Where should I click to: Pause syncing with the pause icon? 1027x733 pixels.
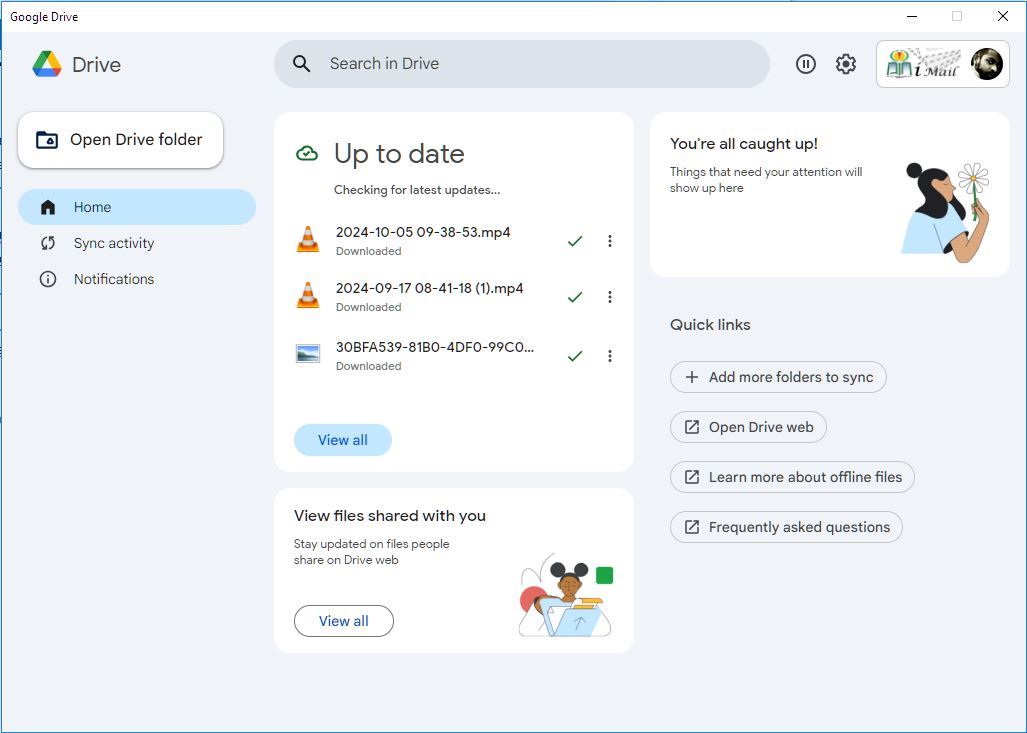[x=806, y=64]
